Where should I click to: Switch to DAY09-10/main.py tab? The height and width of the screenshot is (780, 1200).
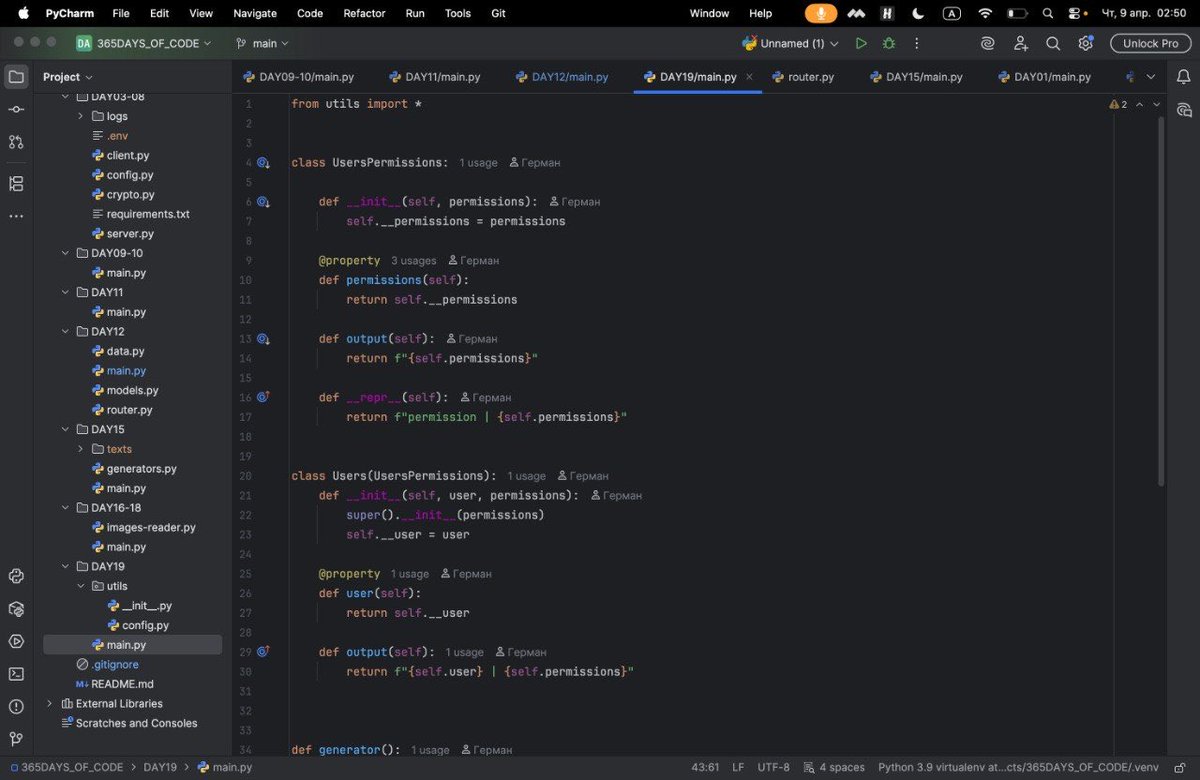(x=298, y=77)
